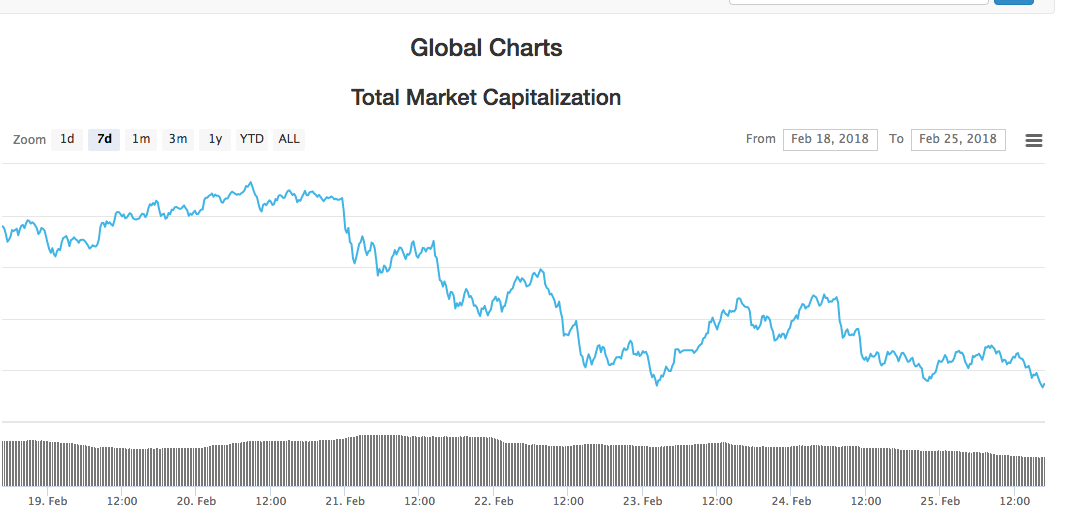The height and width of the screenshot is (531, 1071).
Task: Select YTD zoom range
Action: click(251, 139)
